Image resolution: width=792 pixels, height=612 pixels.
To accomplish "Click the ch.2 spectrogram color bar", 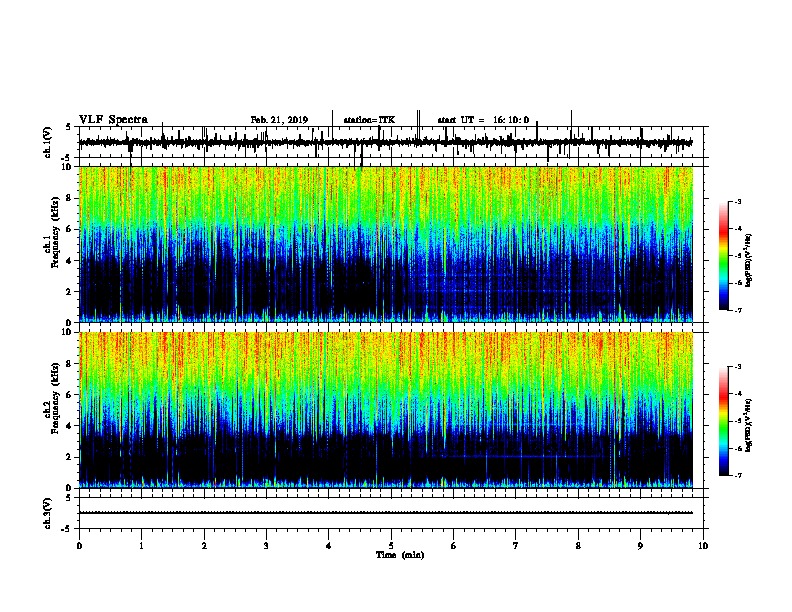I will (723, 421).
